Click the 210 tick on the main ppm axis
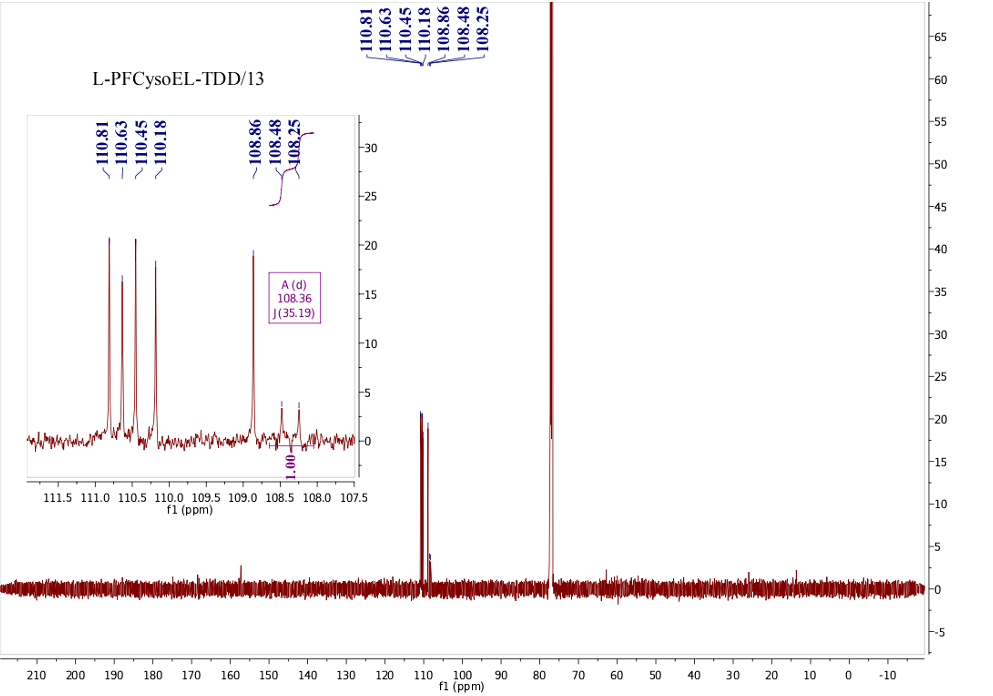Screen dimensions: 993x696 click(x=38, y=674)
